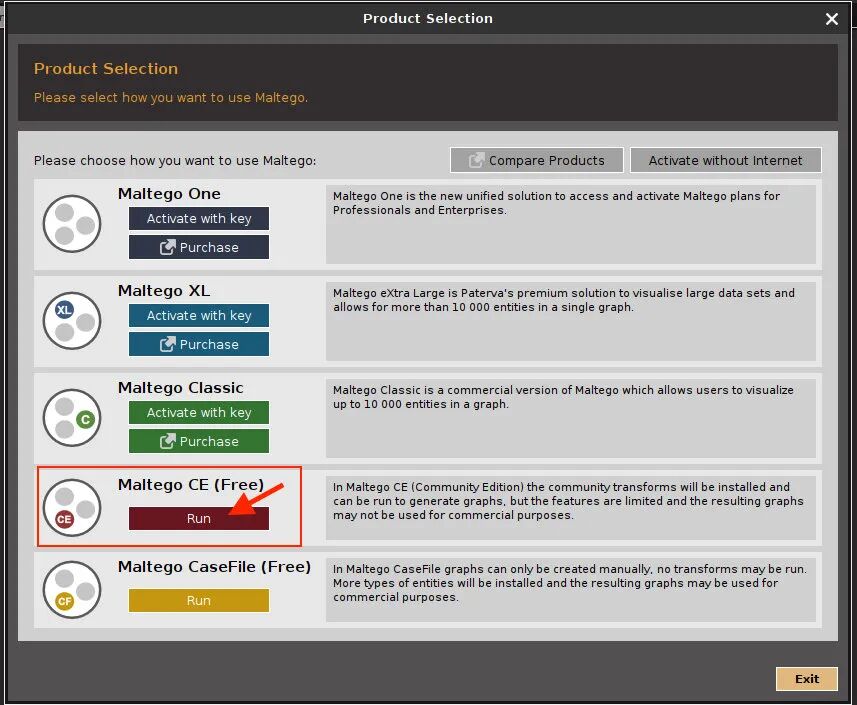Select the Maltego eXtra Large description box

coord(571,321)
